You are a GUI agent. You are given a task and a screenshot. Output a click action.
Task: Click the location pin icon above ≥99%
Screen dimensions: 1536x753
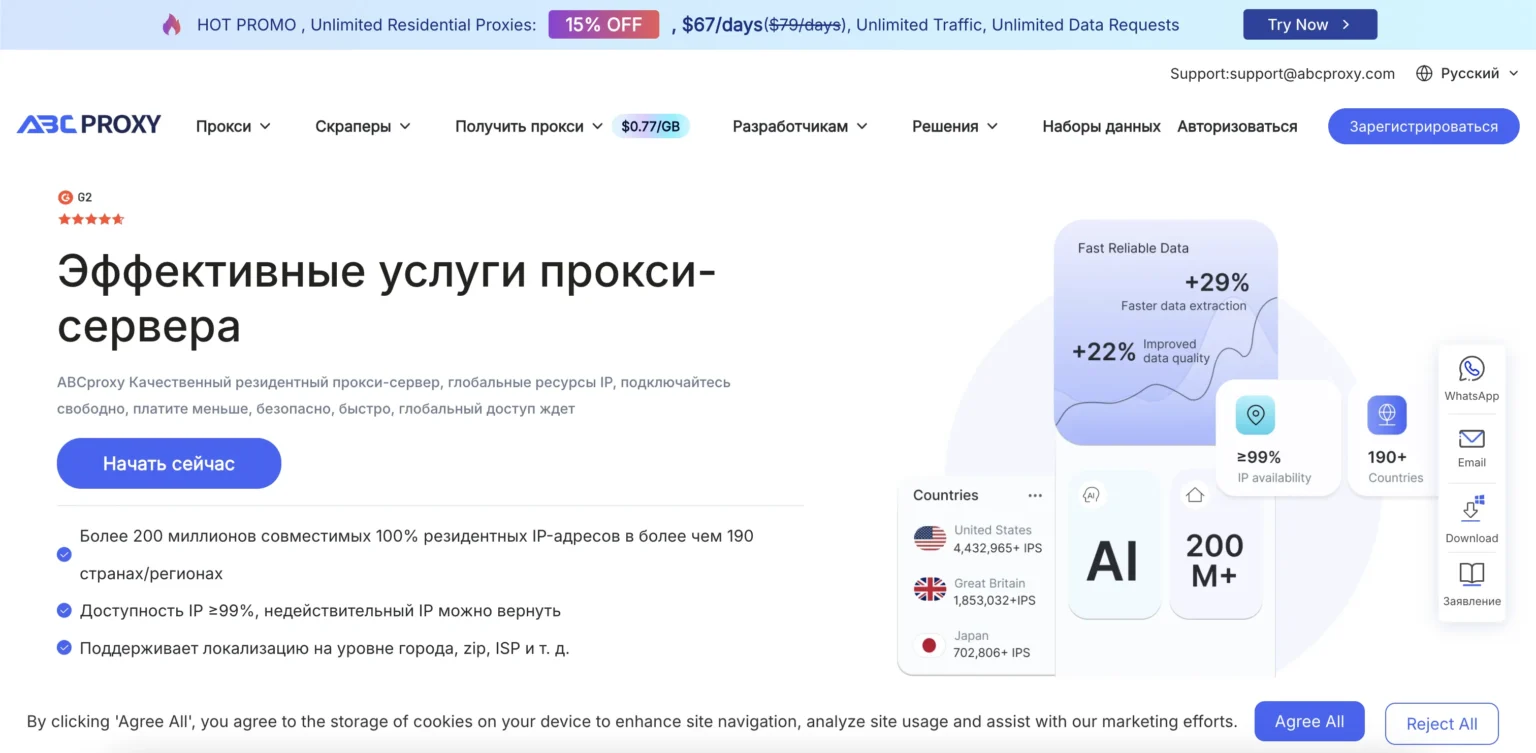point(1254,414)
